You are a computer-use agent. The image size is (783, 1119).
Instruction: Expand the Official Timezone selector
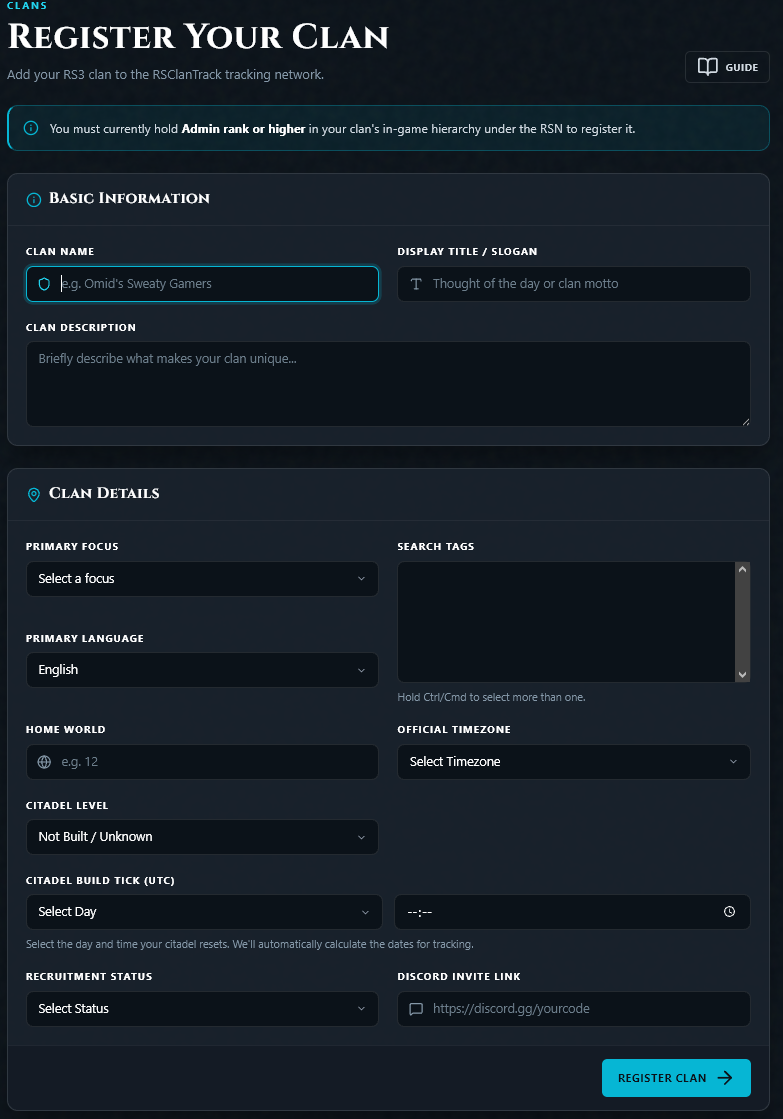[574, 761]
